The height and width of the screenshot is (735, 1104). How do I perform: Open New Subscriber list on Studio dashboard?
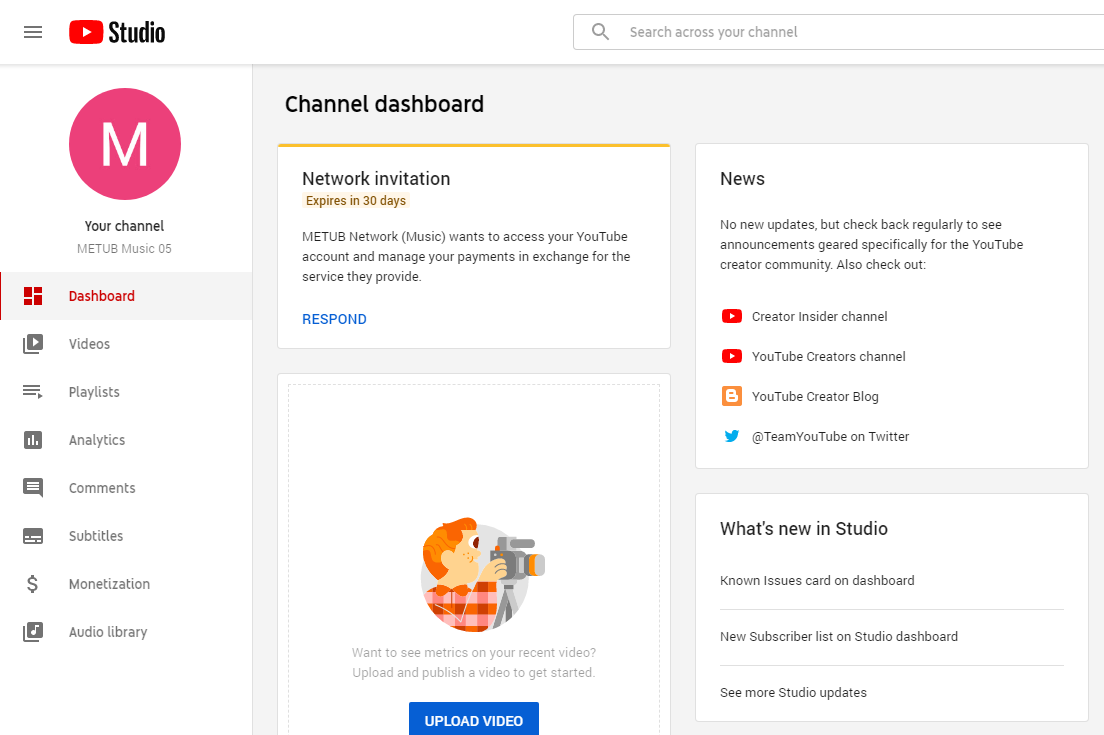coord(839,636)
